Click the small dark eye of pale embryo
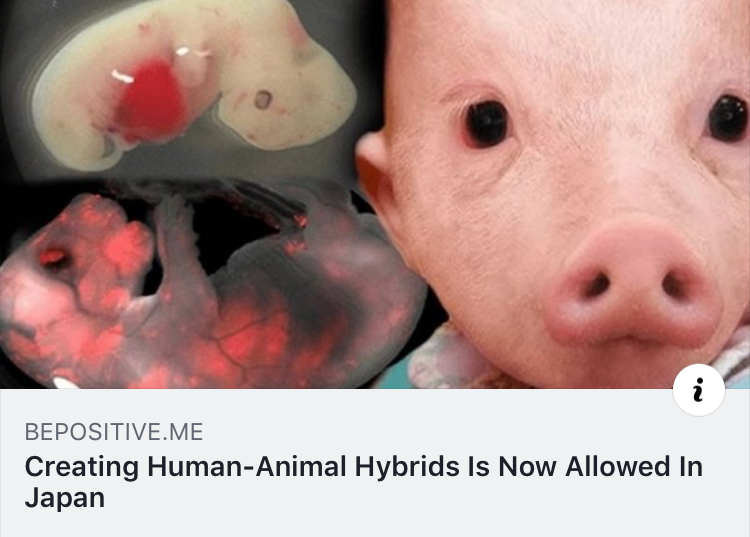This screenshot has width=750, height=537. click(263, 100)
